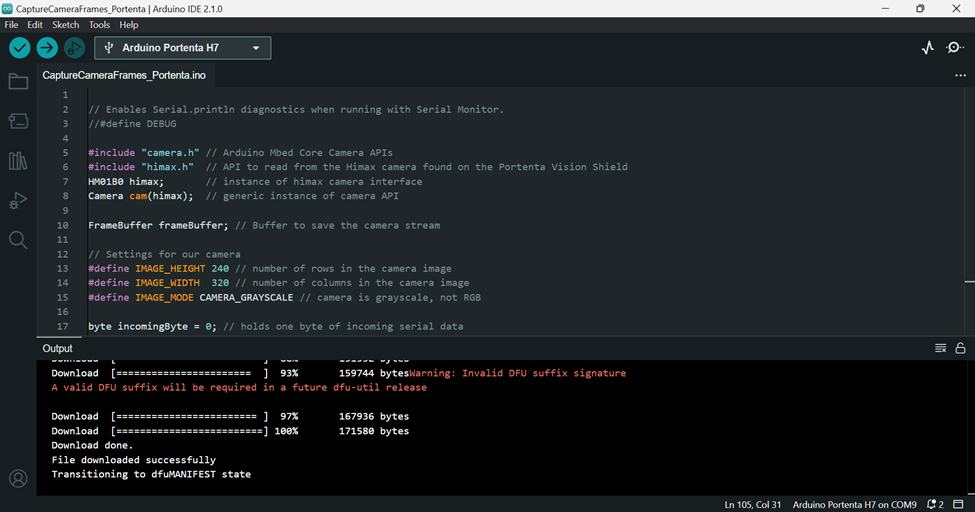Click the 171580 bytes value in output
The height and width of the screenshot is (512, 975).
coord(374,431)
